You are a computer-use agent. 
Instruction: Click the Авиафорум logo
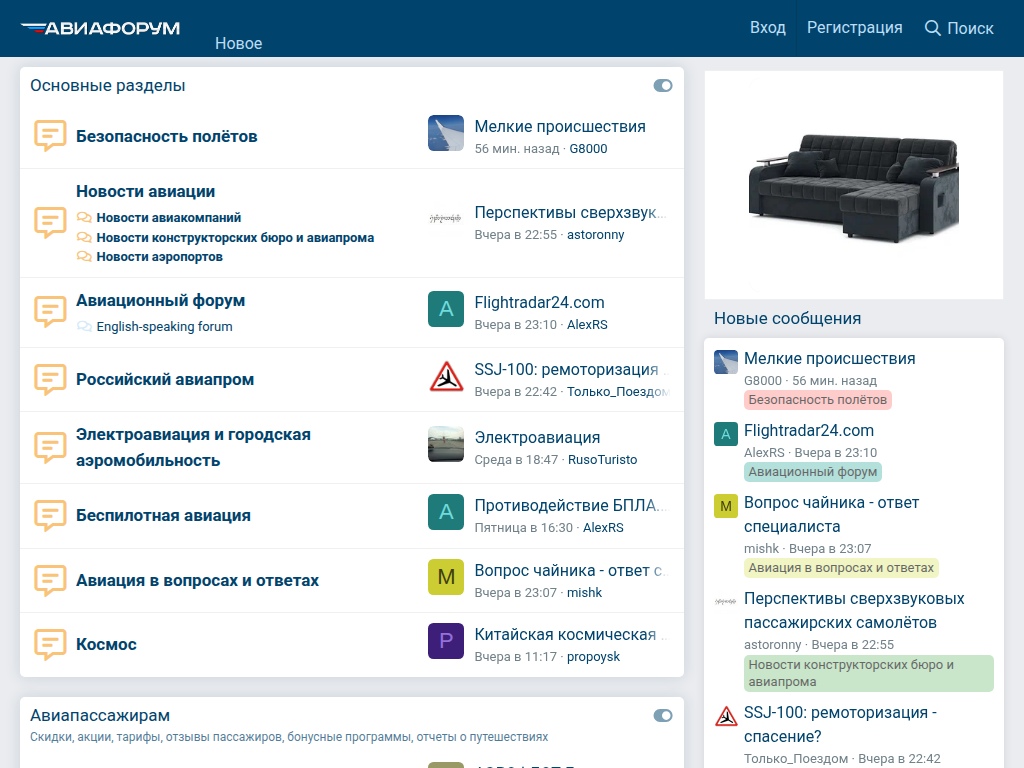tap(100, 28)
